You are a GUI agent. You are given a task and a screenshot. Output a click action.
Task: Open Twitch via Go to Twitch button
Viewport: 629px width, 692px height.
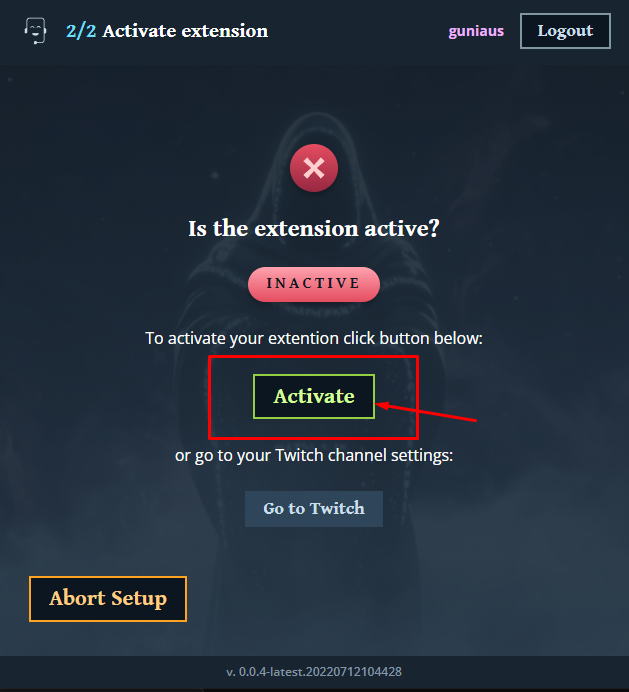click(314, 509)
